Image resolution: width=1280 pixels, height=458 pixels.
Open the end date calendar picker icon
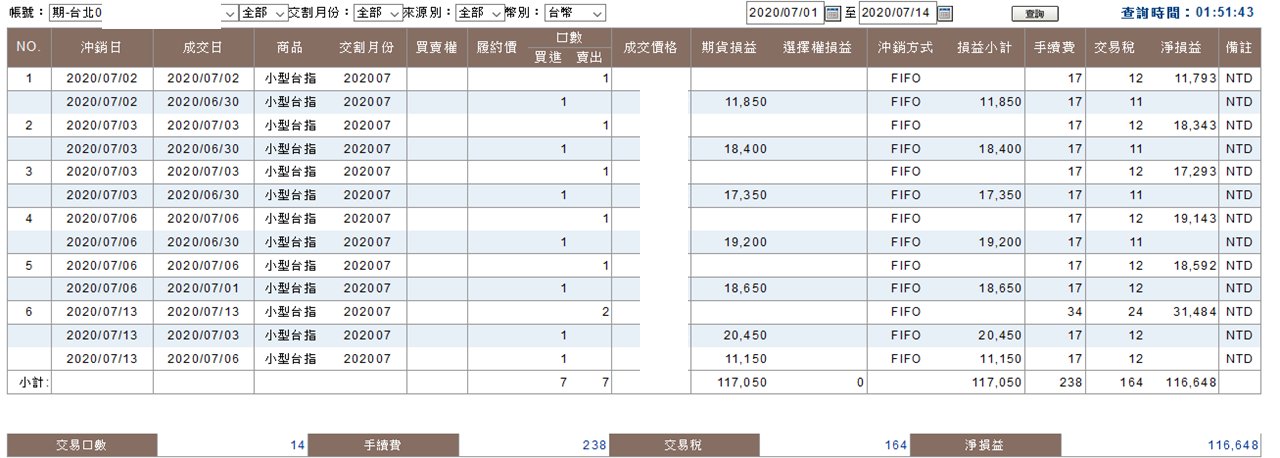tap(944, 13)
